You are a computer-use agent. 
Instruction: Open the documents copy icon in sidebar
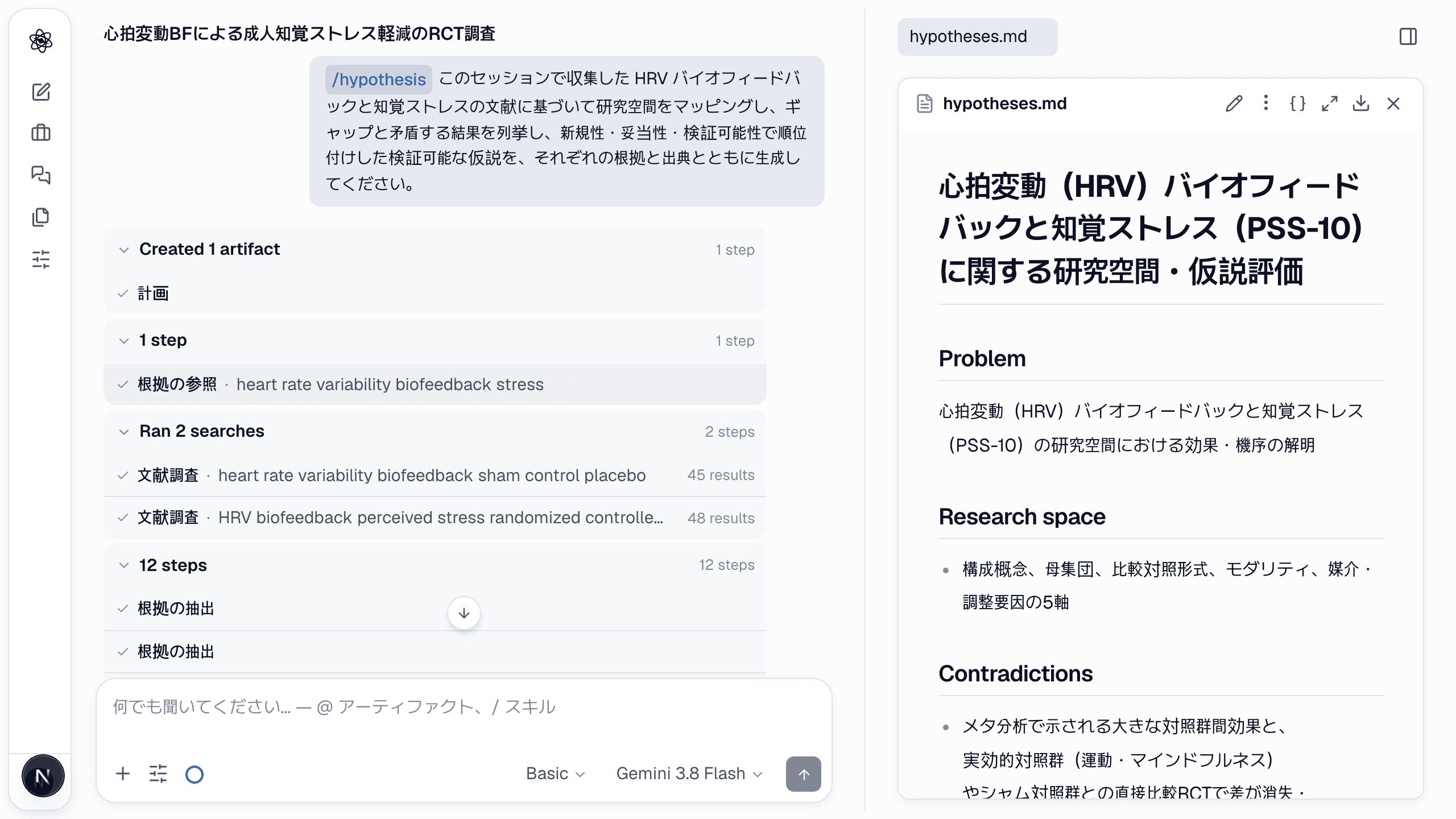point(41,217)
